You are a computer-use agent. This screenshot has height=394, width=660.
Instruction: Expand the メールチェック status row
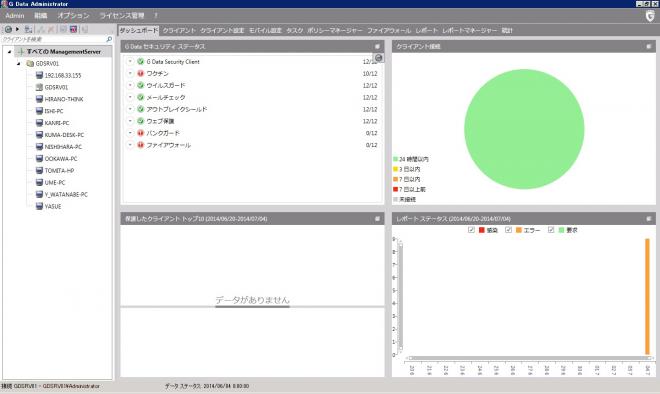coord(130,97)
